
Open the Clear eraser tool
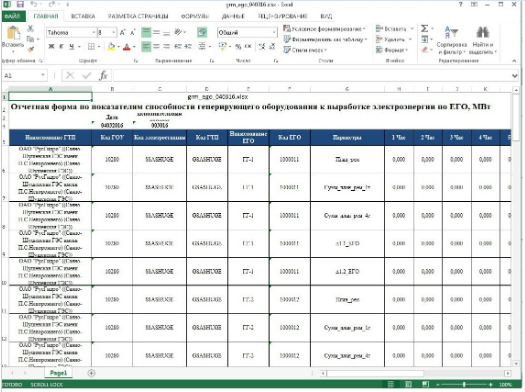[425, 50]
